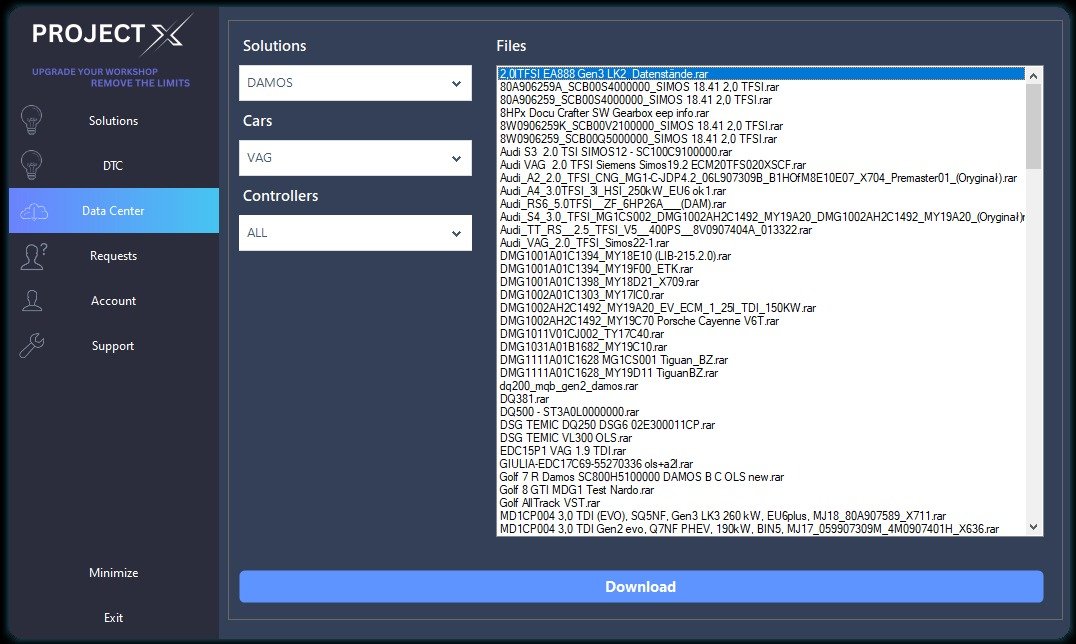Select GIULIA-EDC17C69-55270336 ols+a2l.rar

tap(761, 464)
